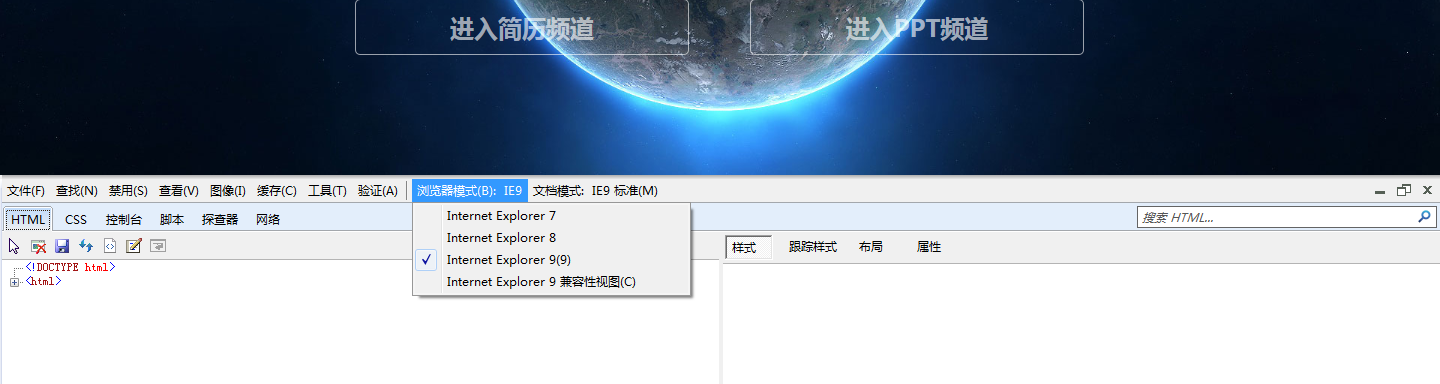Close the 浏览器模式(B): IE9 dropdown menu
The width and height of the screenshot is (1440, 384).
click(470, 191)
